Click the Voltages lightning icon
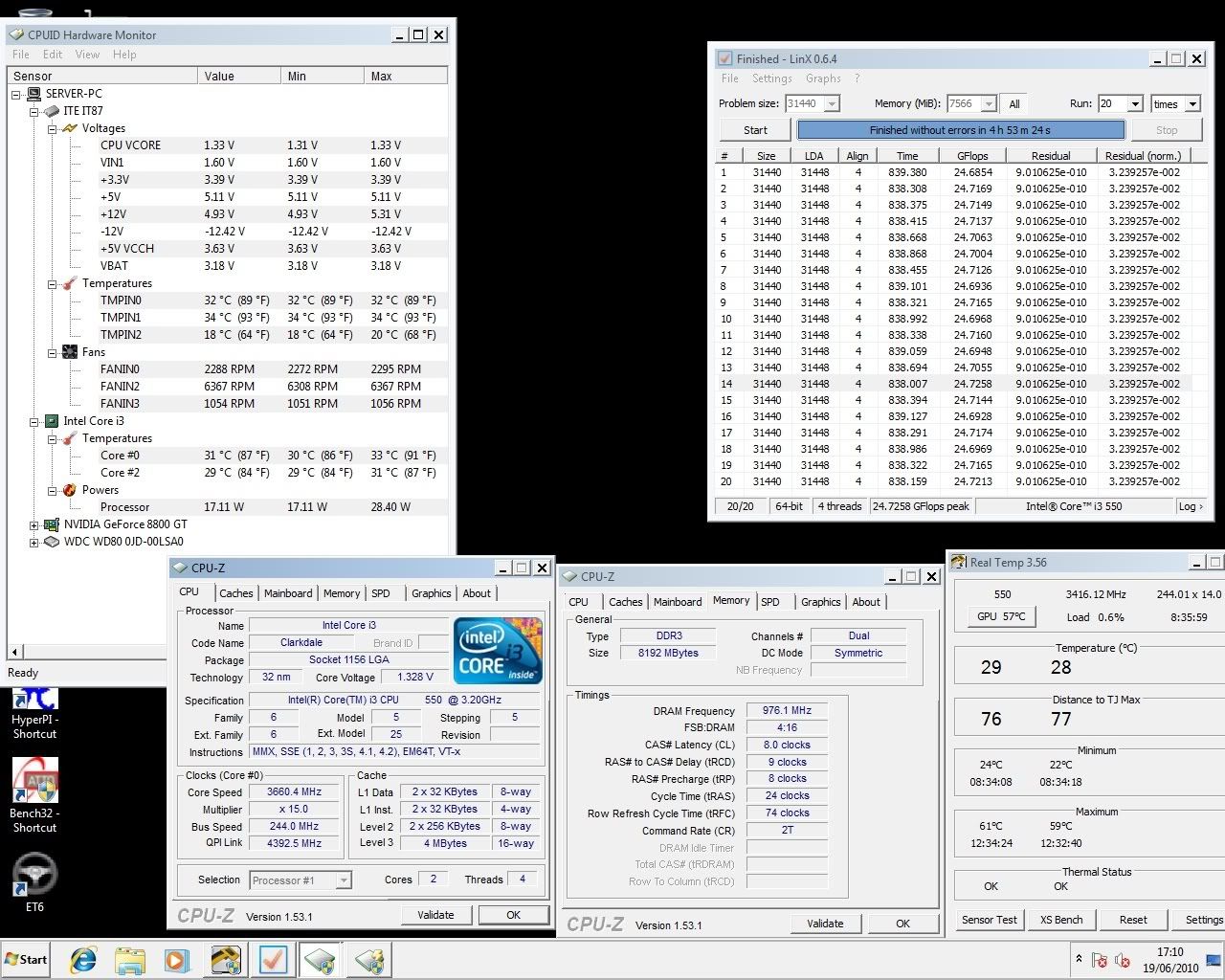The width and height of the screenshot is (1225, 980). point(70,128)
